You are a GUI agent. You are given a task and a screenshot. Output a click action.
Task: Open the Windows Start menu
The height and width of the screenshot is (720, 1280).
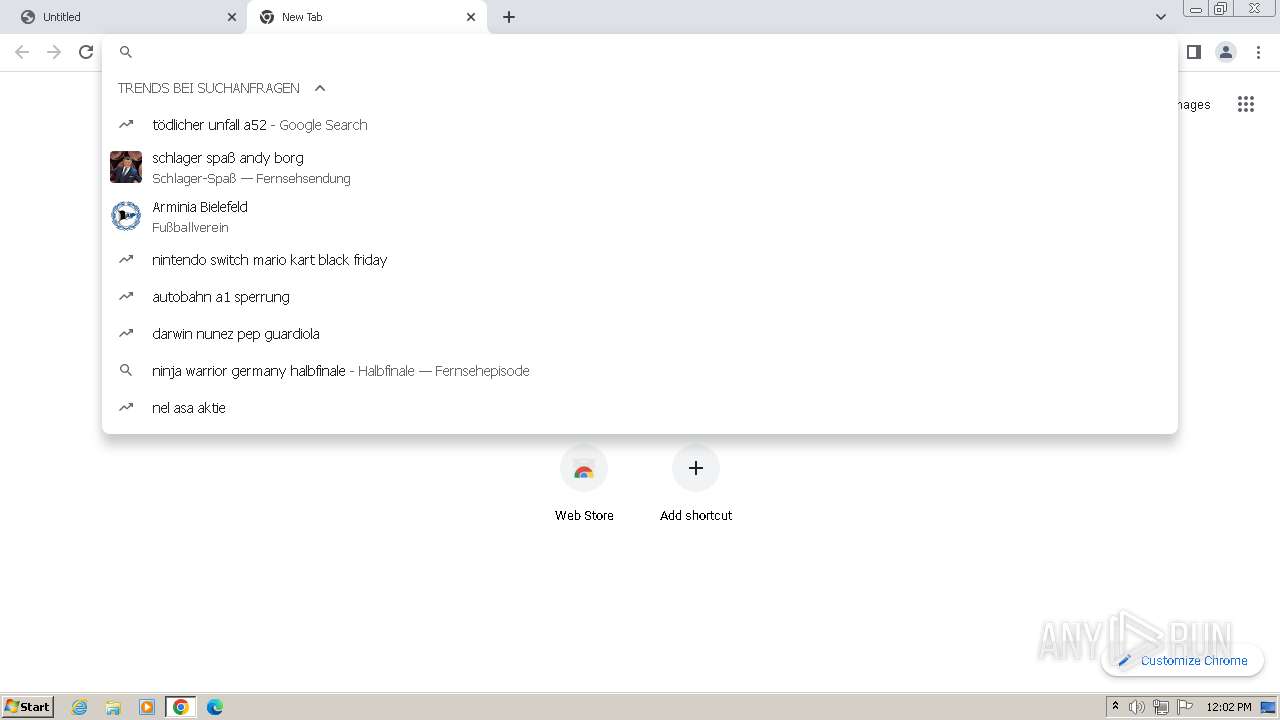tap(28, 706)
